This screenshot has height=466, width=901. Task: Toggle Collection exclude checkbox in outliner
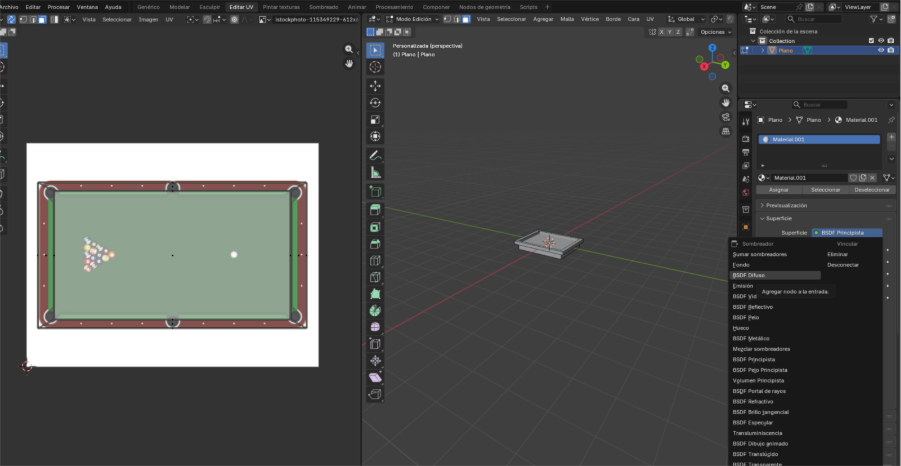[870, 41]
